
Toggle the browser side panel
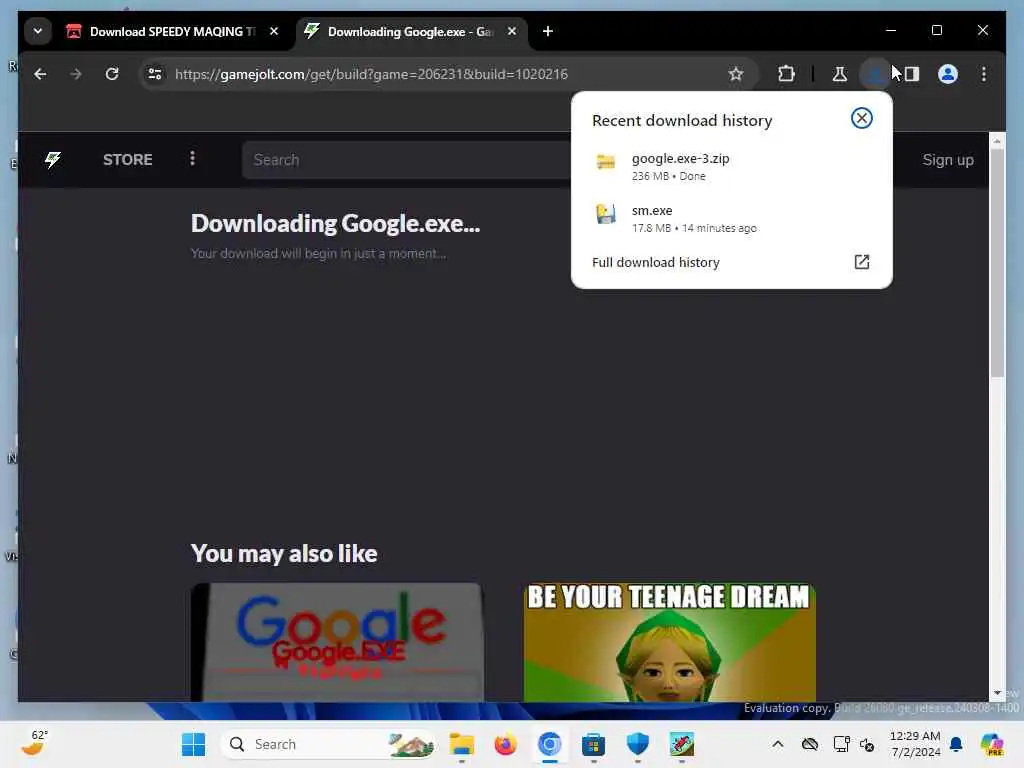(x=912, y=74)
